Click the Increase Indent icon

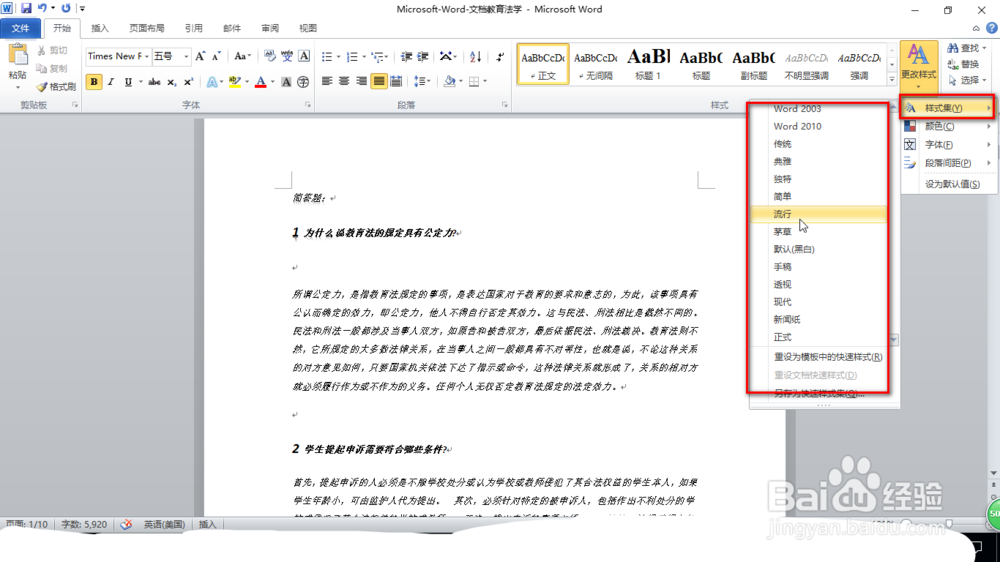tap(423, 57)
